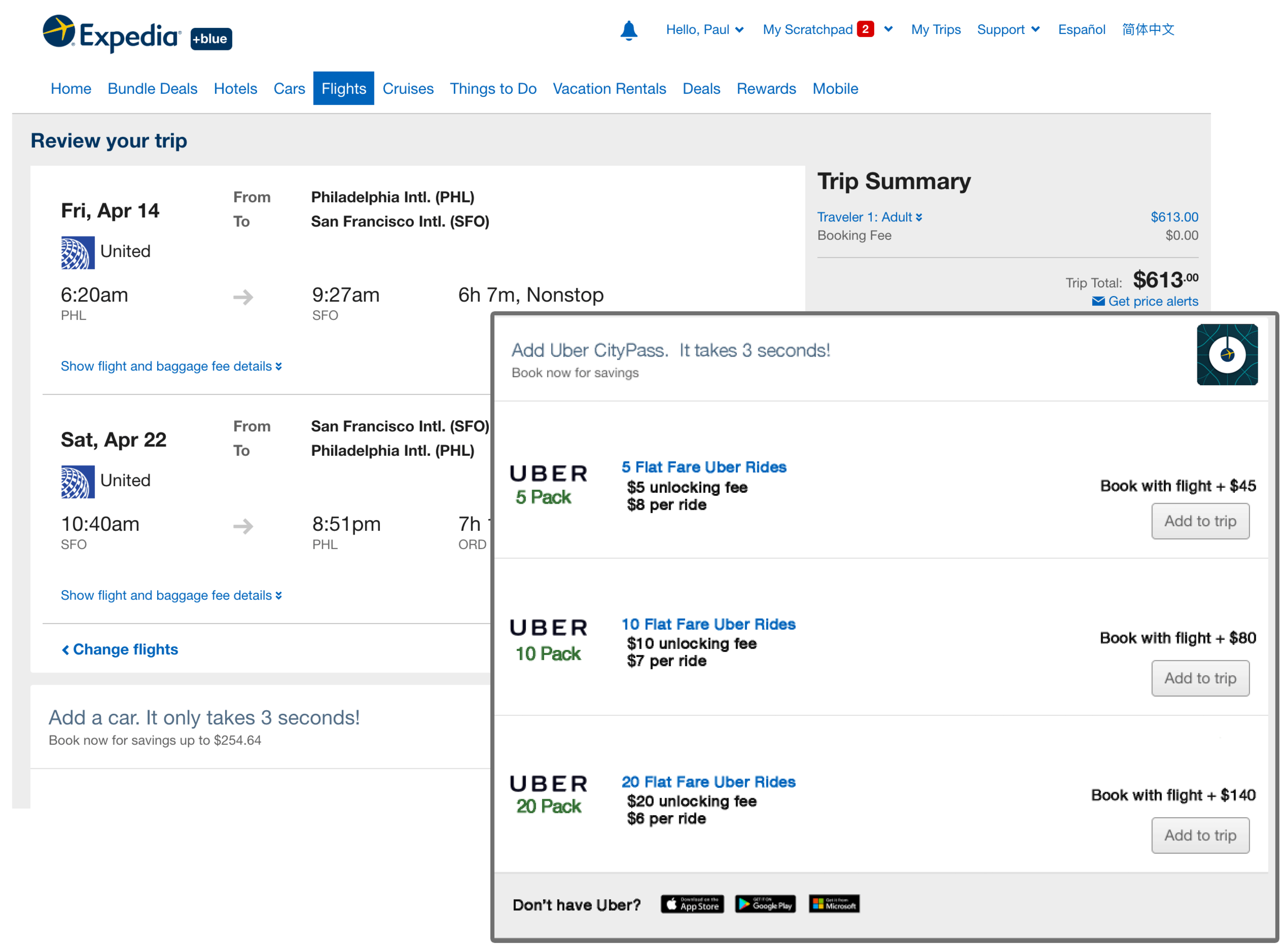Click the notification bell icon

(629, 30)
